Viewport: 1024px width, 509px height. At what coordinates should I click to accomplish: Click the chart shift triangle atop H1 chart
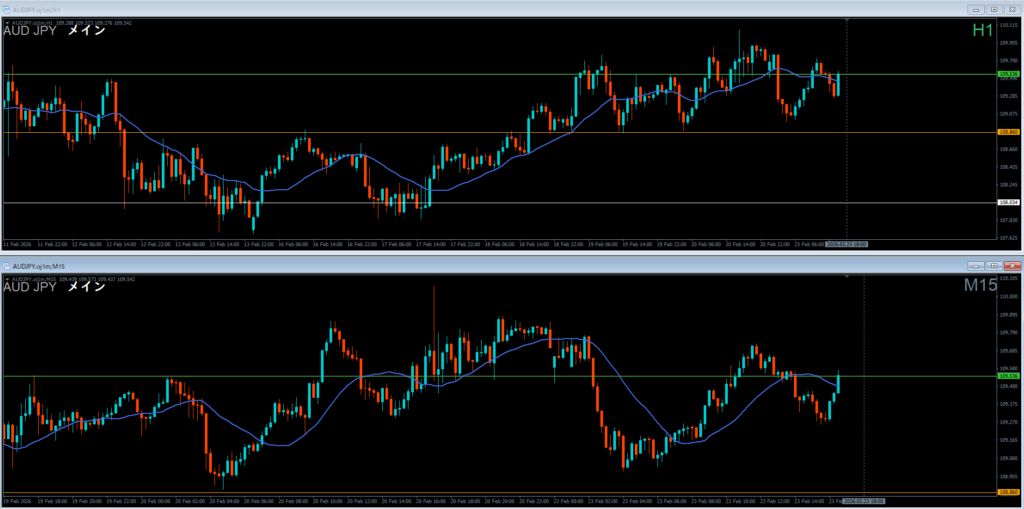[x=847, y=19]
